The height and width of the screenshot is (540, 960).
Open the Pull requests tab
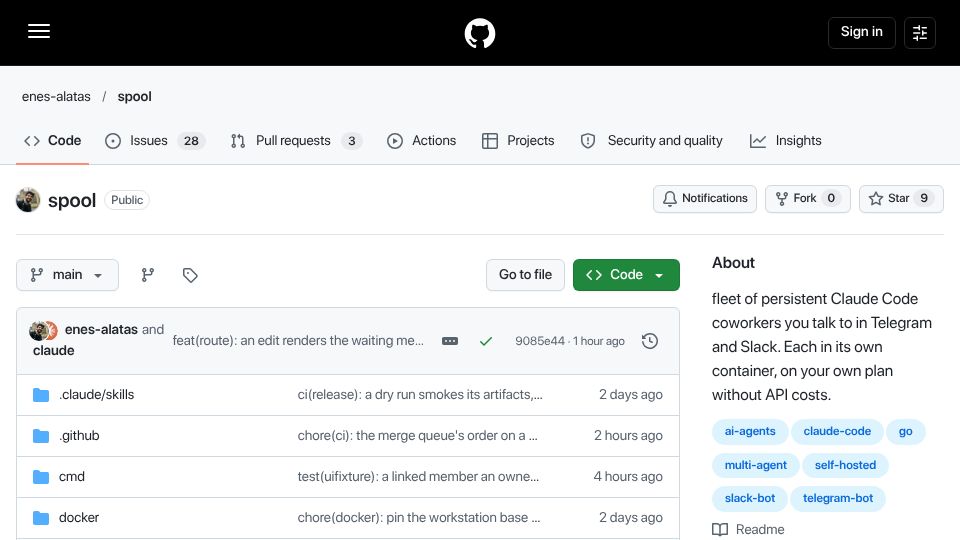coord(296,141)
